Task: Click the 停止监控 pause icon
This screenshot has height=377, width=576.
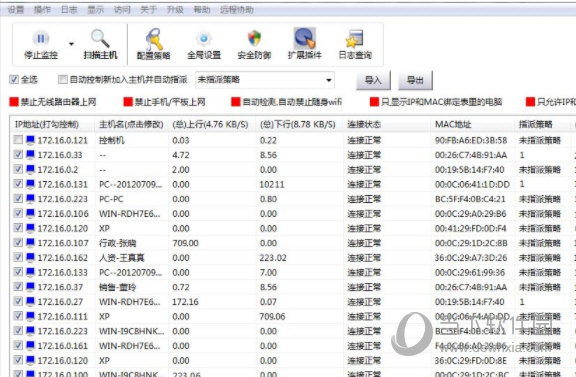Action: (x=41, y=38)
